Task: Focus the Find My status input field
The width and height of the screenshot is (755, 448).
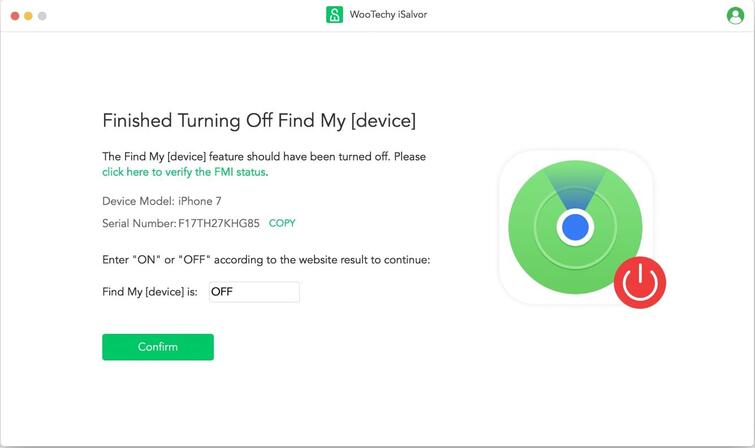Action: pyautogui.click(x=253, y=292)
